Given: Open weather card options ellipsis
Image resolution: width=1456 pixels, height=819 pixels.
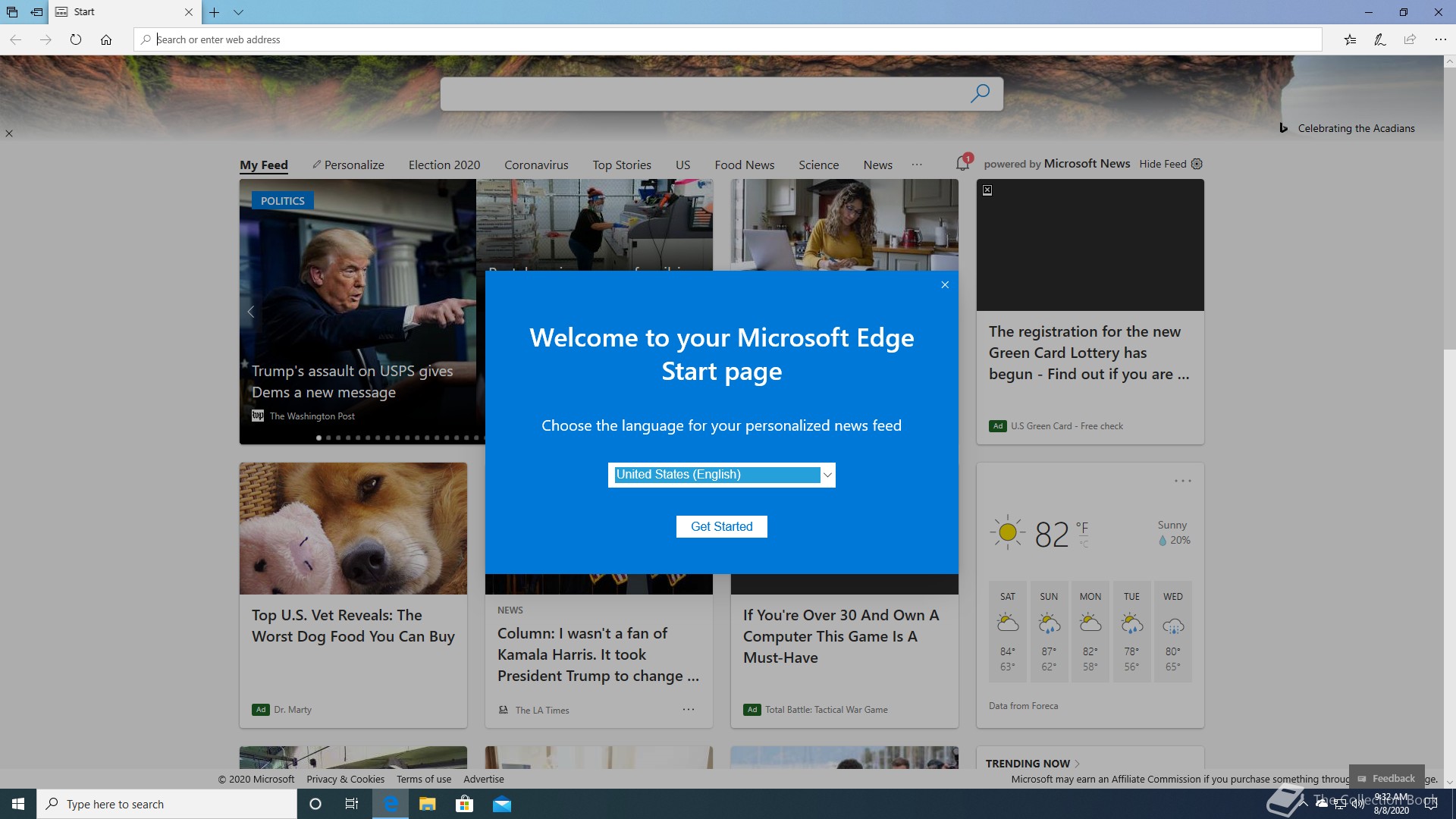Looking at the screenshot, I should coord(1182,481).
